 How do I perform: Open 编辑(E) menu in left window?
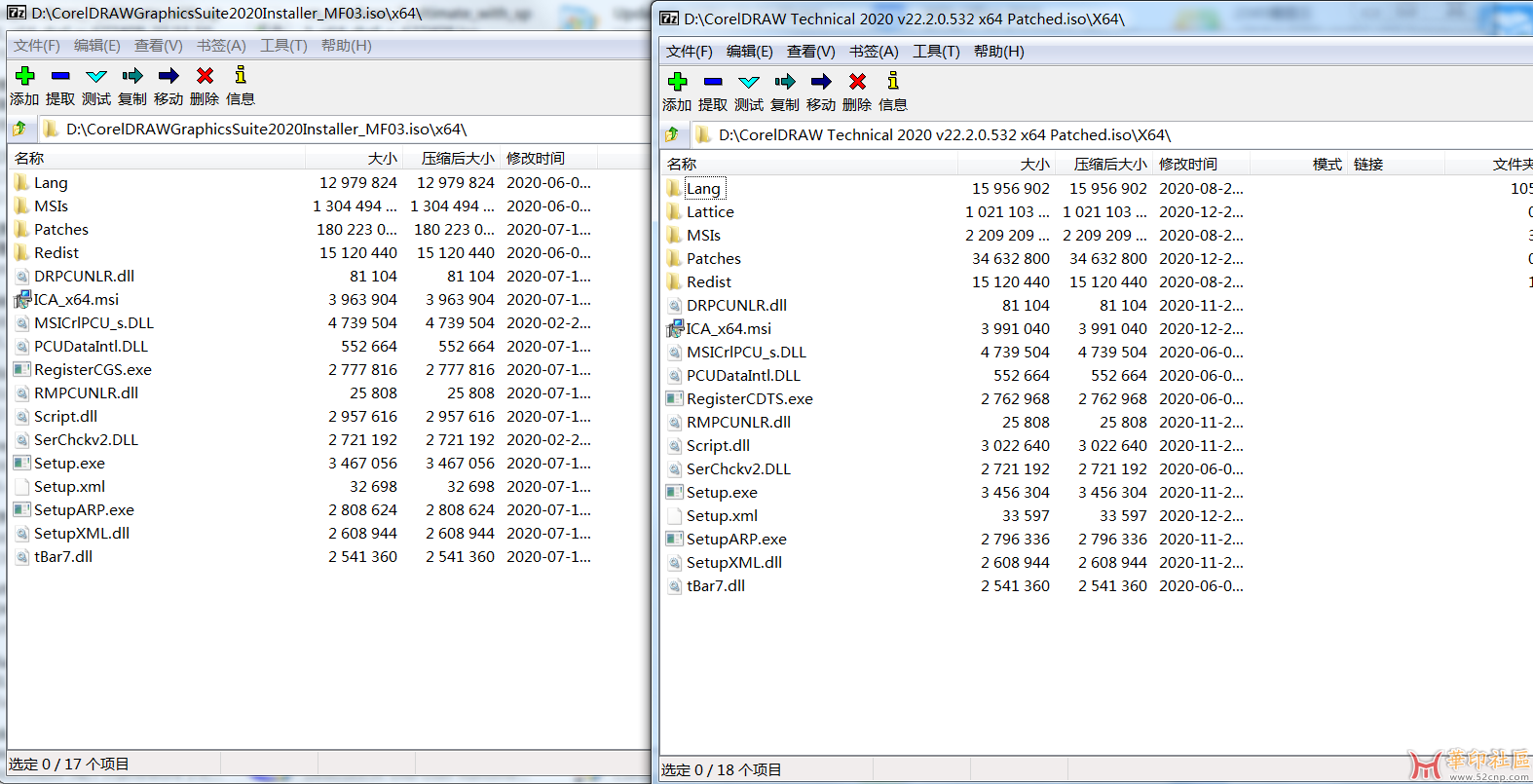click(97, 46)
